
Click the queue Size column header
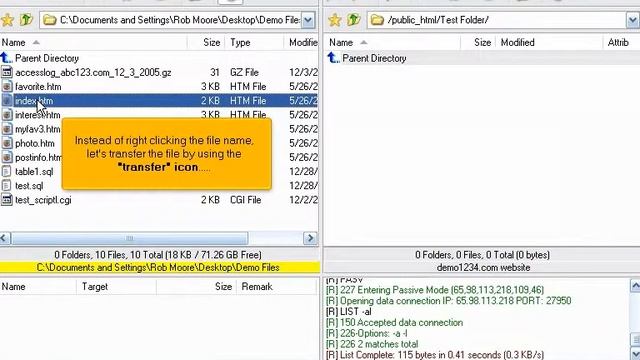pyautogui.click(x=196, y=287)
